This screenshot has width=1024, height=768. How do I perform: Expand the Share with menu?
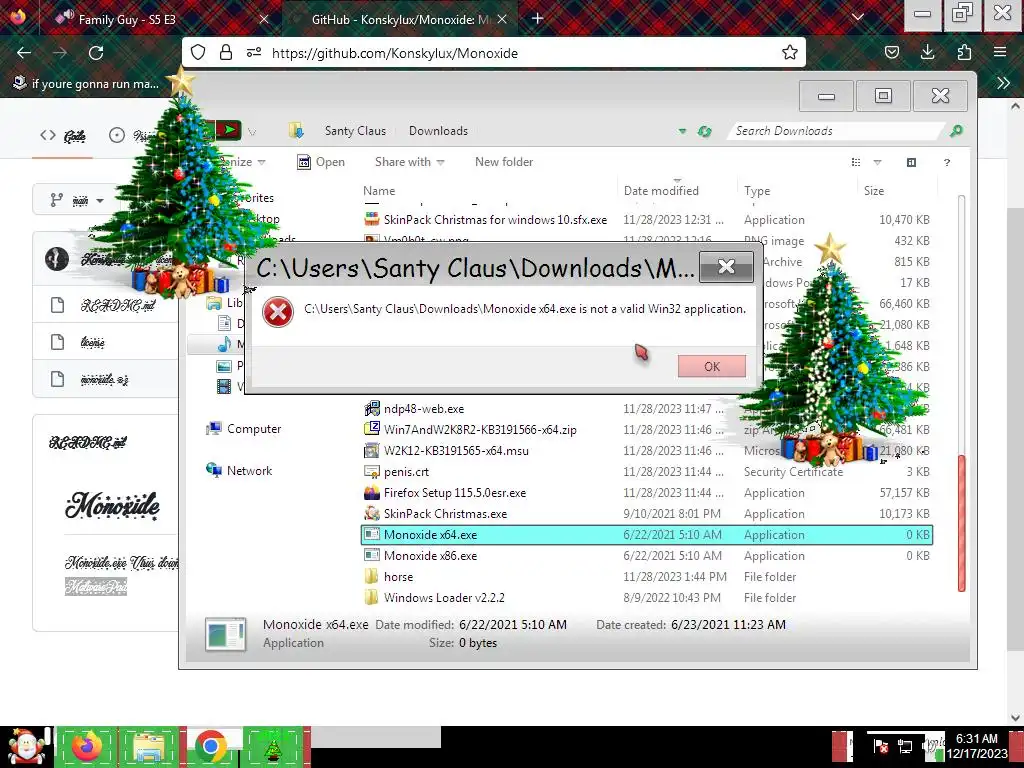(x=409, y=162)
